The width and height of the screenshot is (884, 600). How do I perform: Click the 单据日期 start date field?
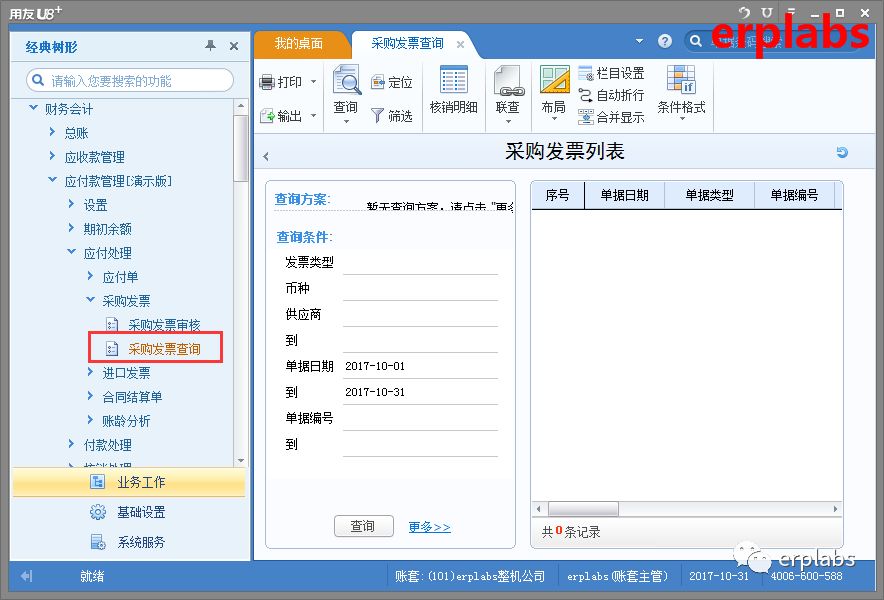click(421, 367)
